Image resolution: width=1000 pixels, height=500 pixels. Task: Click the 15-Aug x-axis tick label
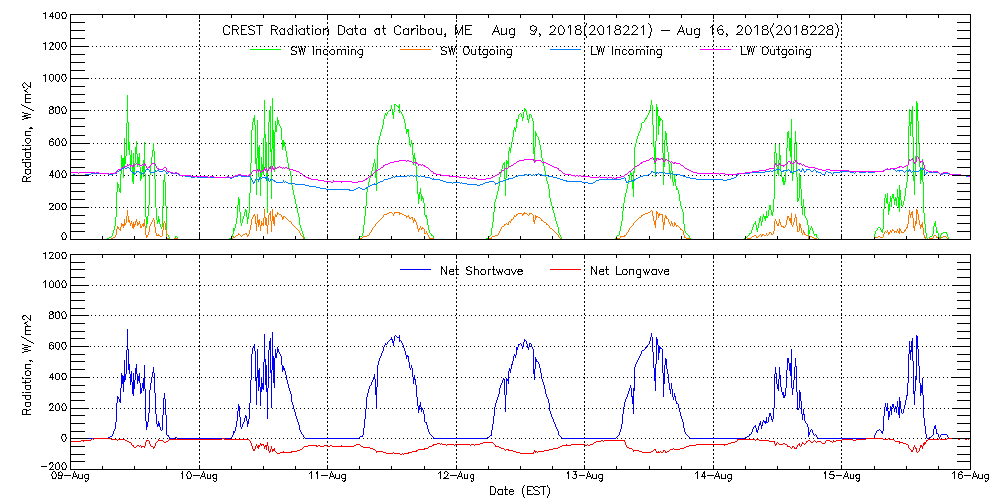(841, 479)
